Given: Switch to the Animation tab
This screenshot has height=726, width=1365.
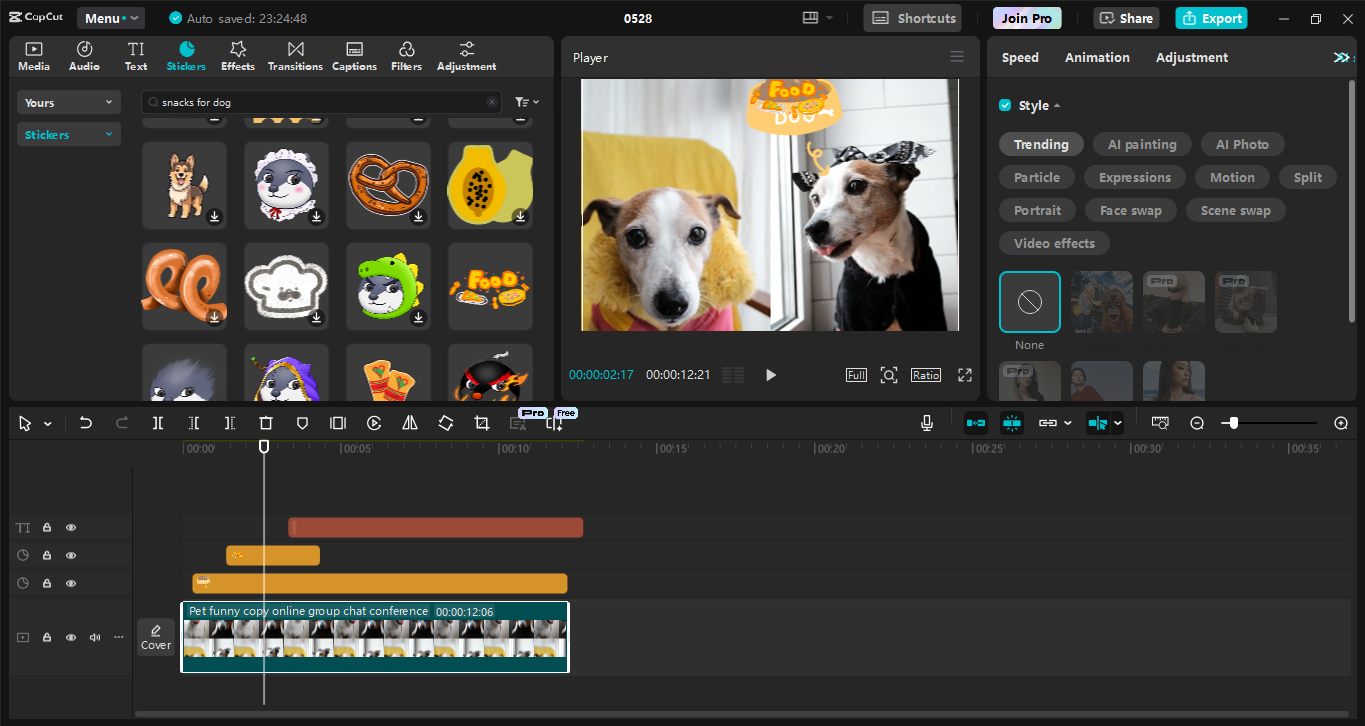Looking at the screenshot, I should tap(1097, 57).
